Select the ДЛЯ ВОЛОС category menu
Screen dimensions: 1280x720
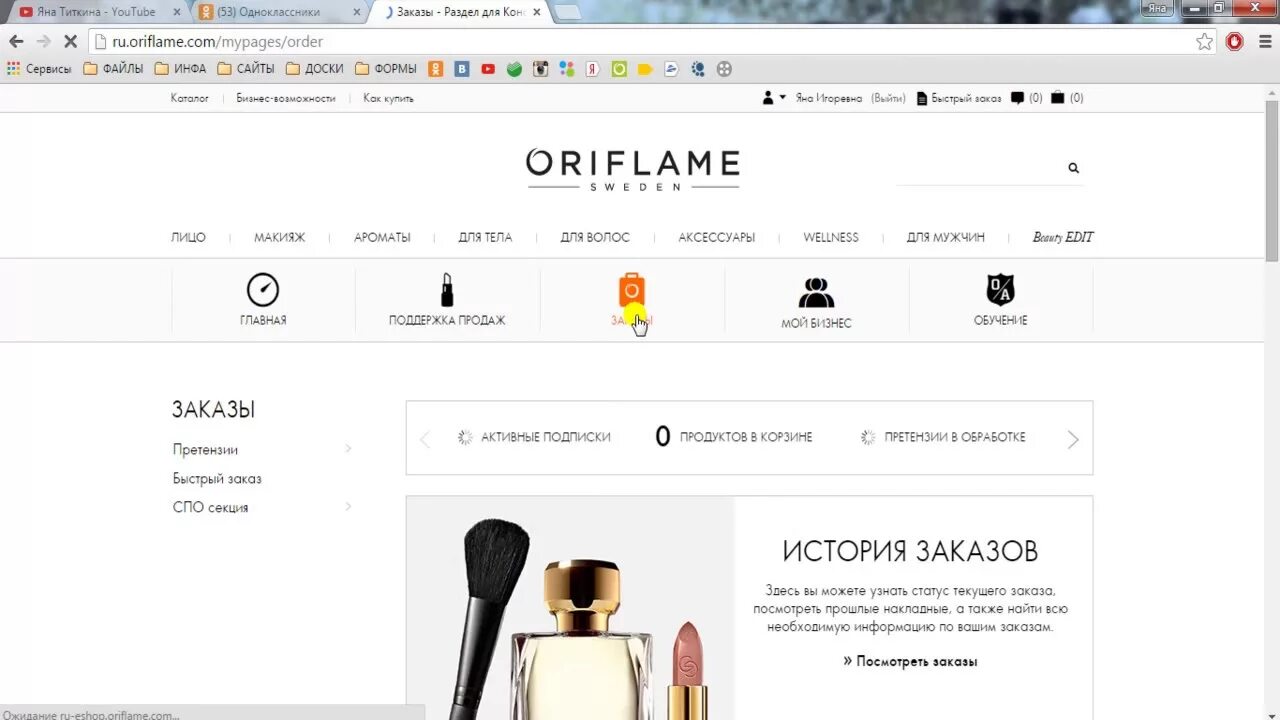click(595, 238)
